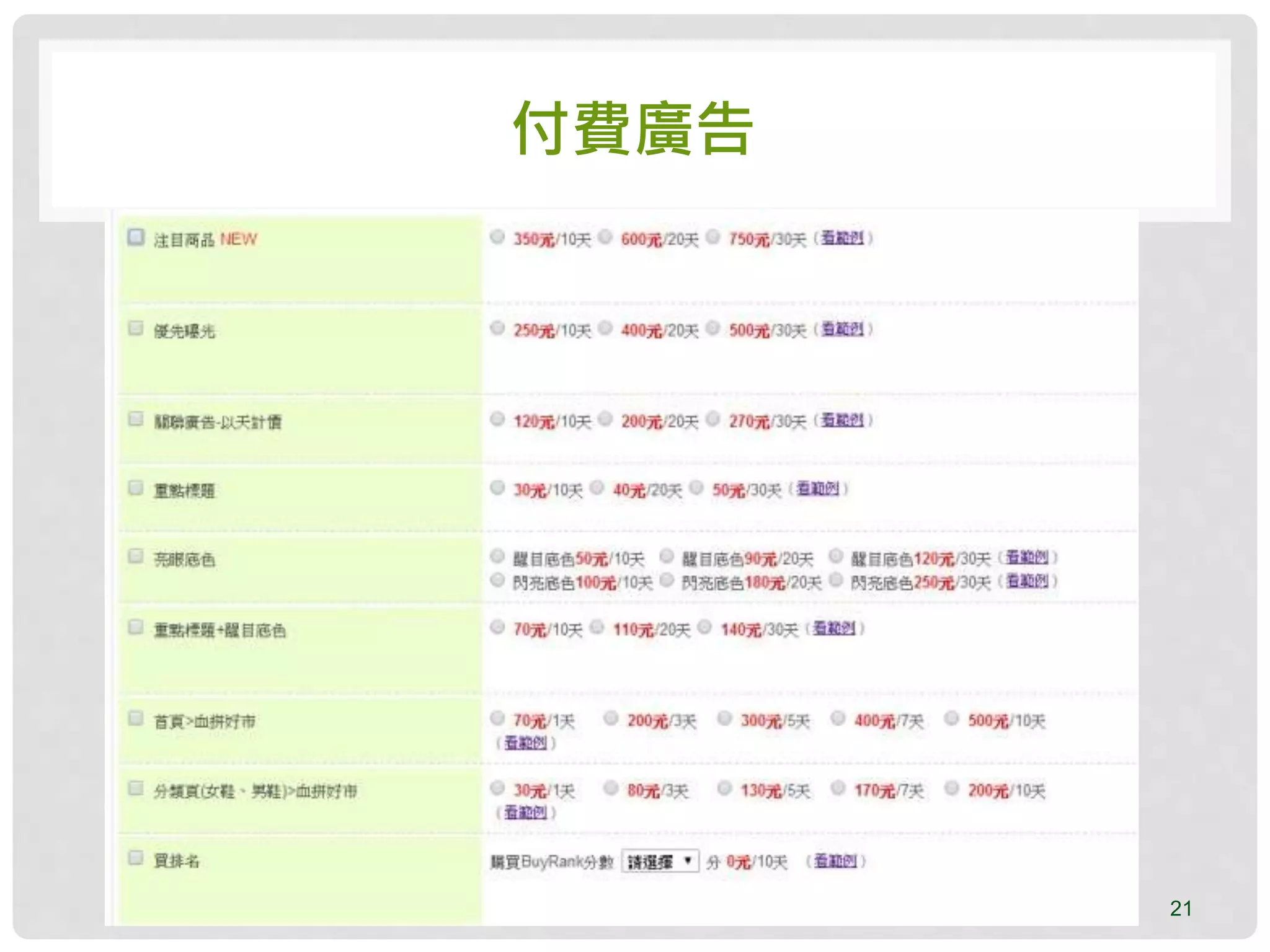Click slide page number 21
The height and width of the screenshot is (952, 1270).
(1181, 908)
